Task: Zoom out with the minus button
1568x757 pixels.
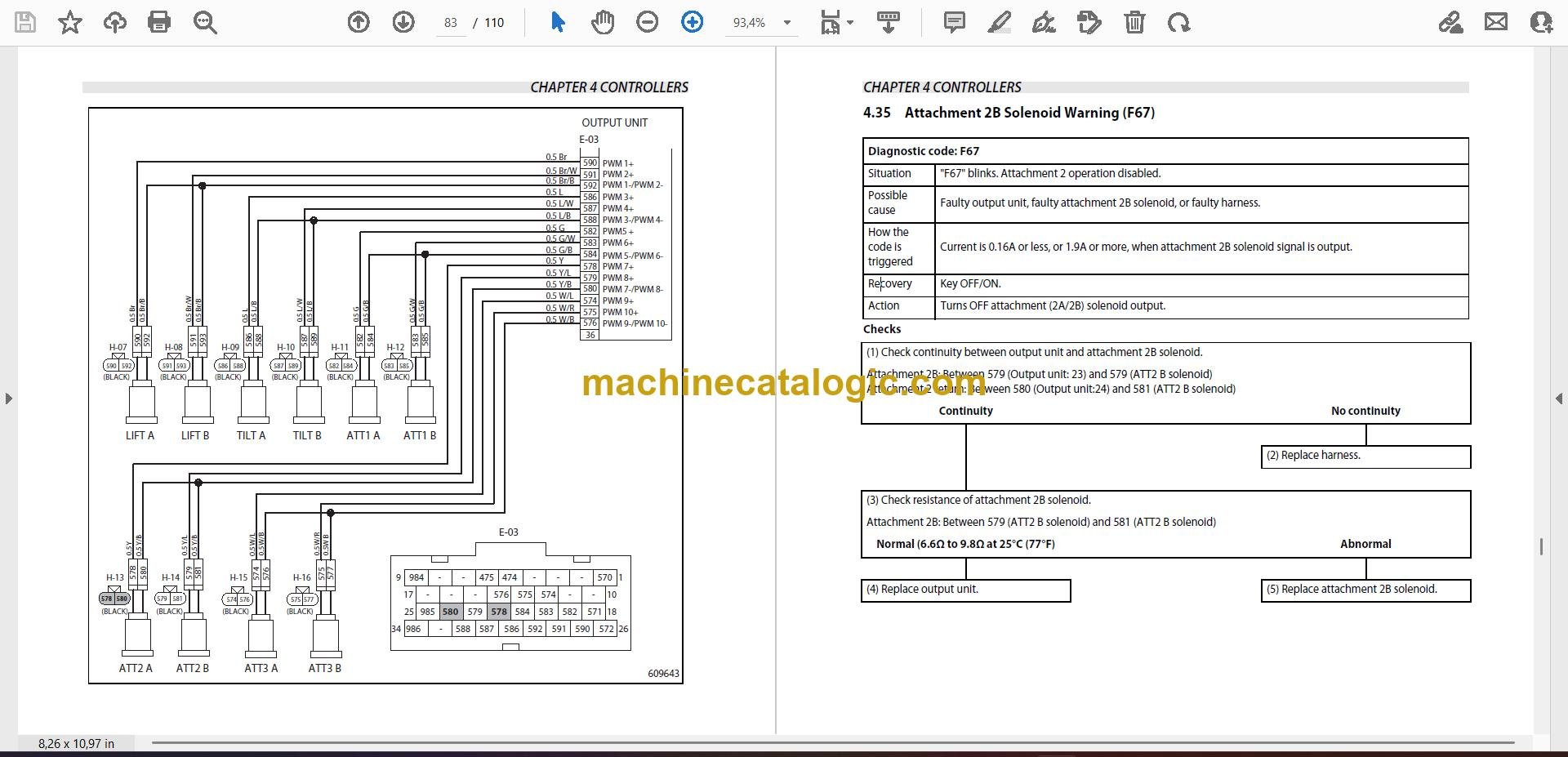Action: click(648, 22)
